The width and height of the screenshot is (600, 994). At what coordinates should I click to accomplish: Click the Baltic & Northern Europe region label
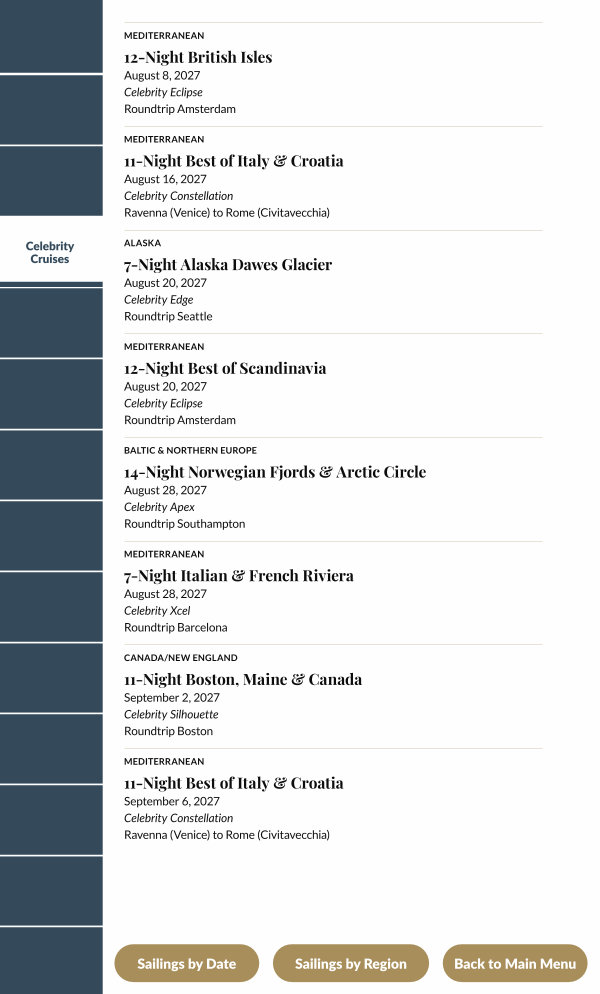tap(190, 451)
